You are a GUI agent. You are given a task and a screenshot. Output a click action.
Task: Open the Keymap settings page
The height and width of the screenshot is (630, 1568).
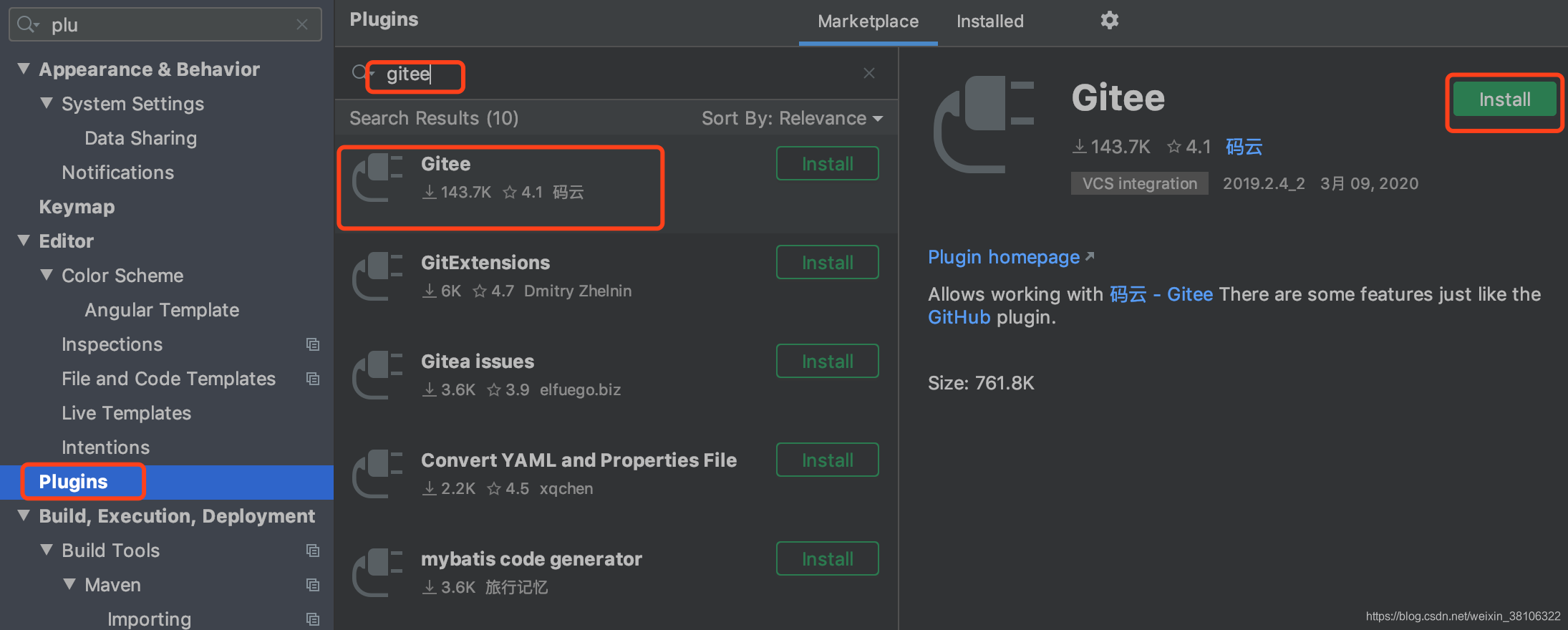(x=77, y=207)
